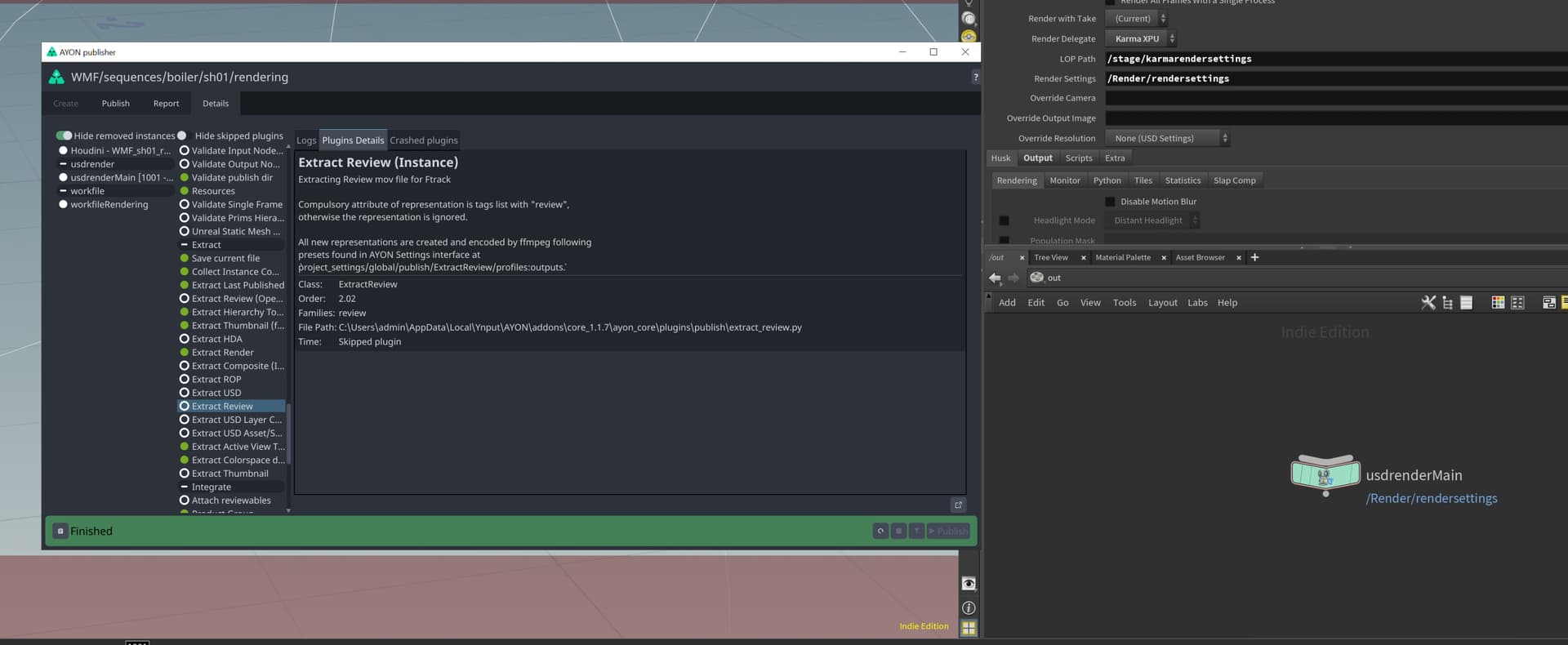Switch to the Publish tab
Viewport: 1568px width, 645px height.
(x=115, y=104)
